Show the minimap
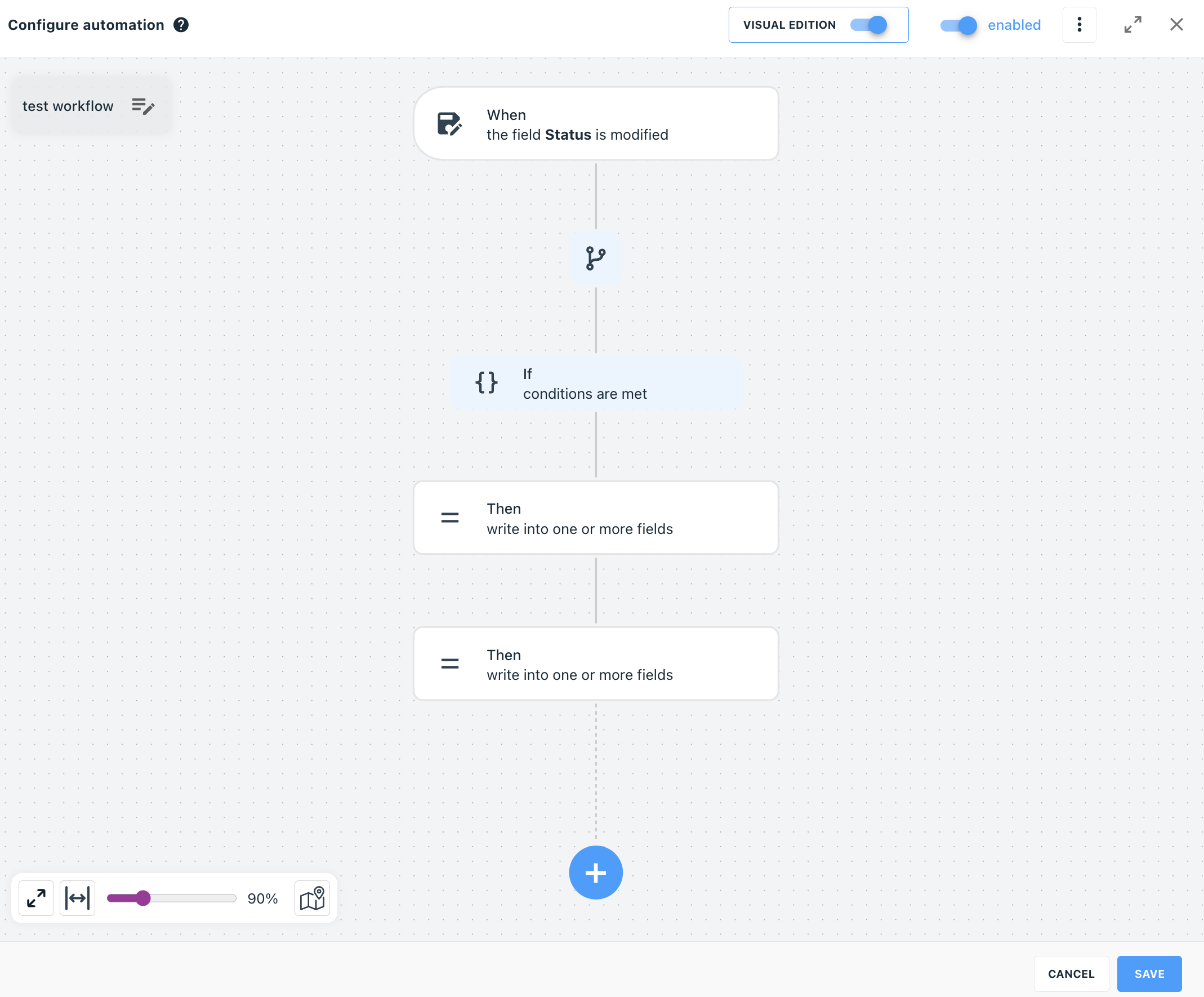 click(313, 898)
